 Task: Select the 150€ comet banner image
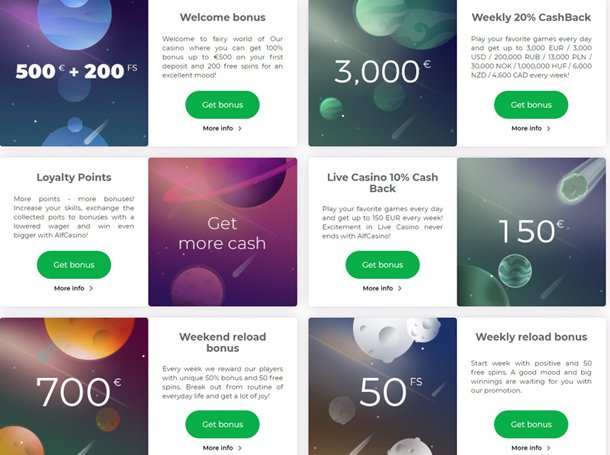[x=531, y=232]
